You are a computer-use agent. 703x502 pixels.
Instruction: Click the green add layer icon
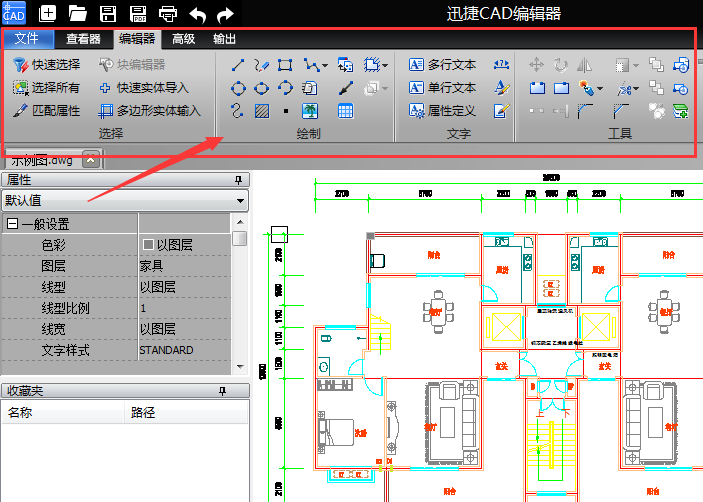tap(681, 111)
